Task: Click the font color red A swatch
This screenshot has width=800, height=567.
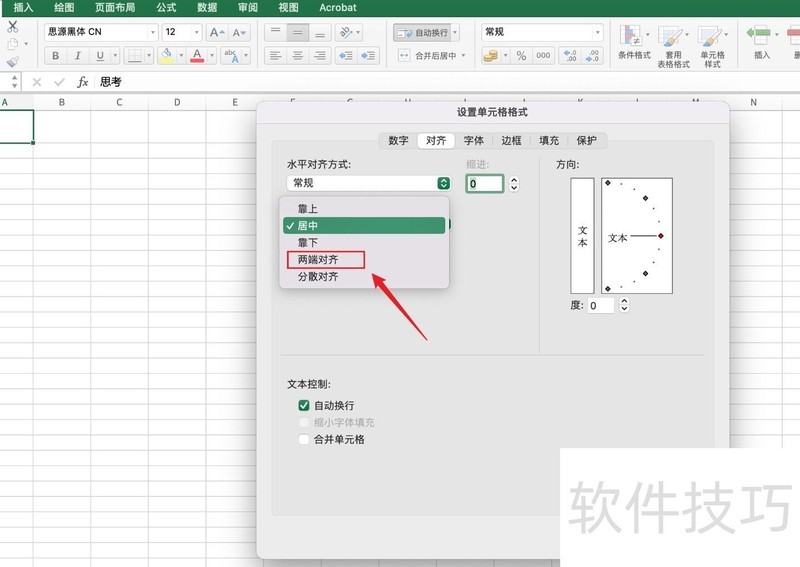Action: tap(198, 56)
